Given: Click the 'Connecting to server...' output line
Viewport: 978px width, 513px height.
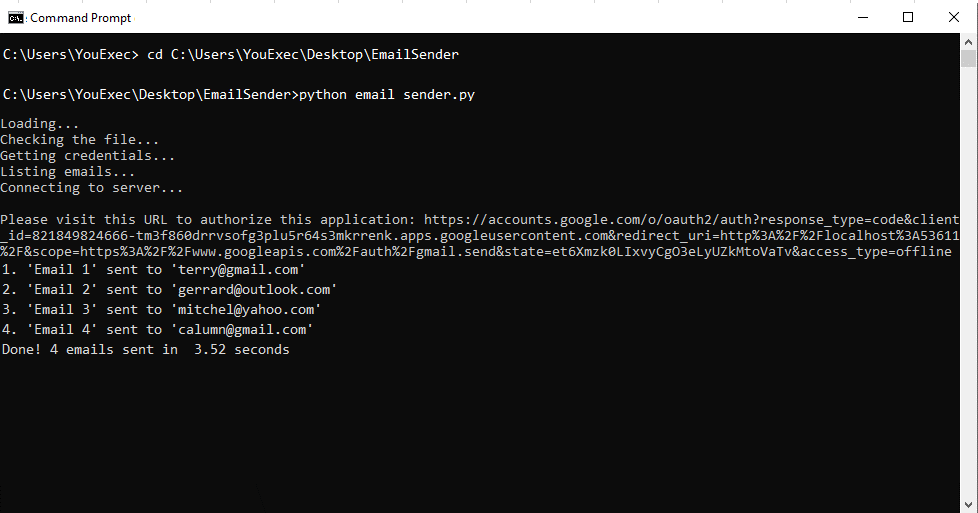Looking at the screenshot, I should 92,188.
